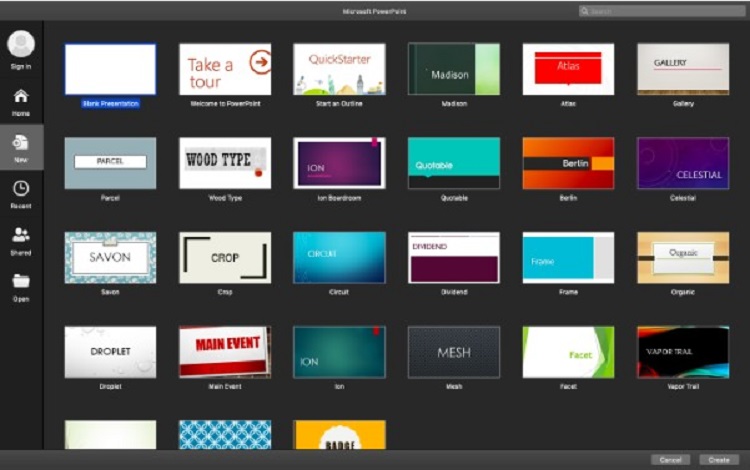Choose the Ion Boardroom theme thumbnail
750x470 pixels.
[339, 163]
